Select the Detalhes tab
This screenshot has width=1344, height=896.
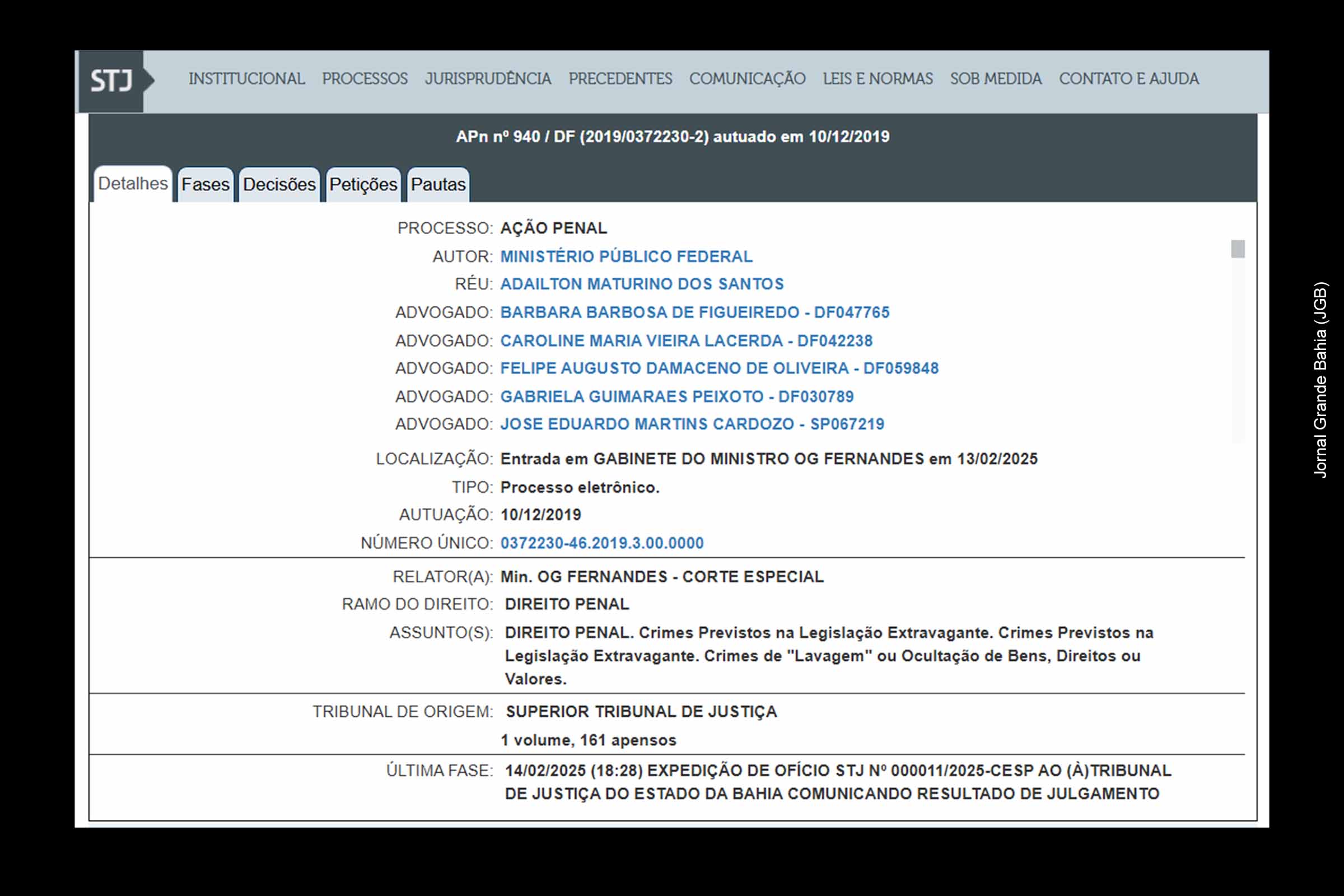133,184
